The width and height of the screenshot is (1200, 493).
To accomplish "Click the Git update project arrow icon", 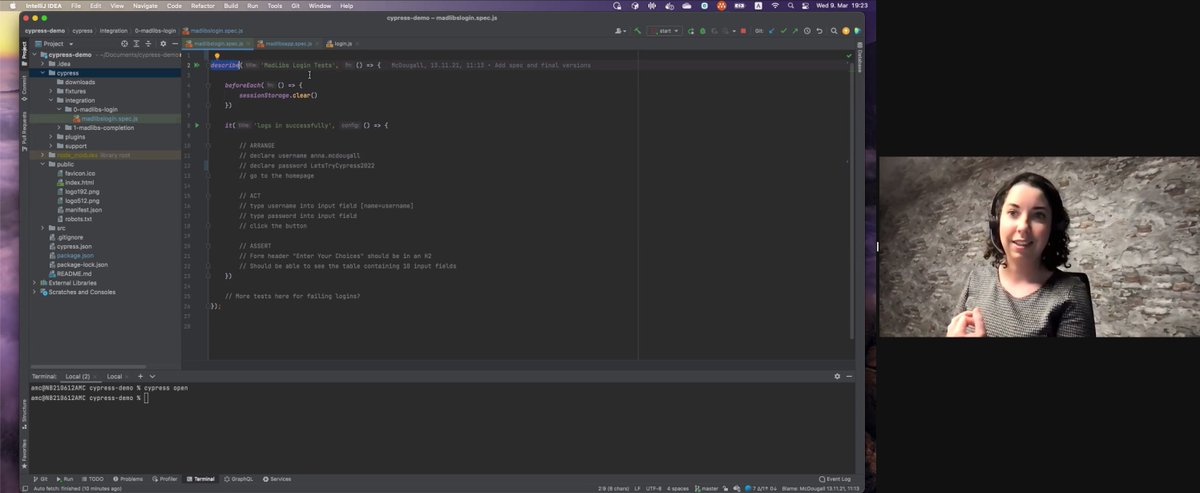I will click(x=771, y=31).
